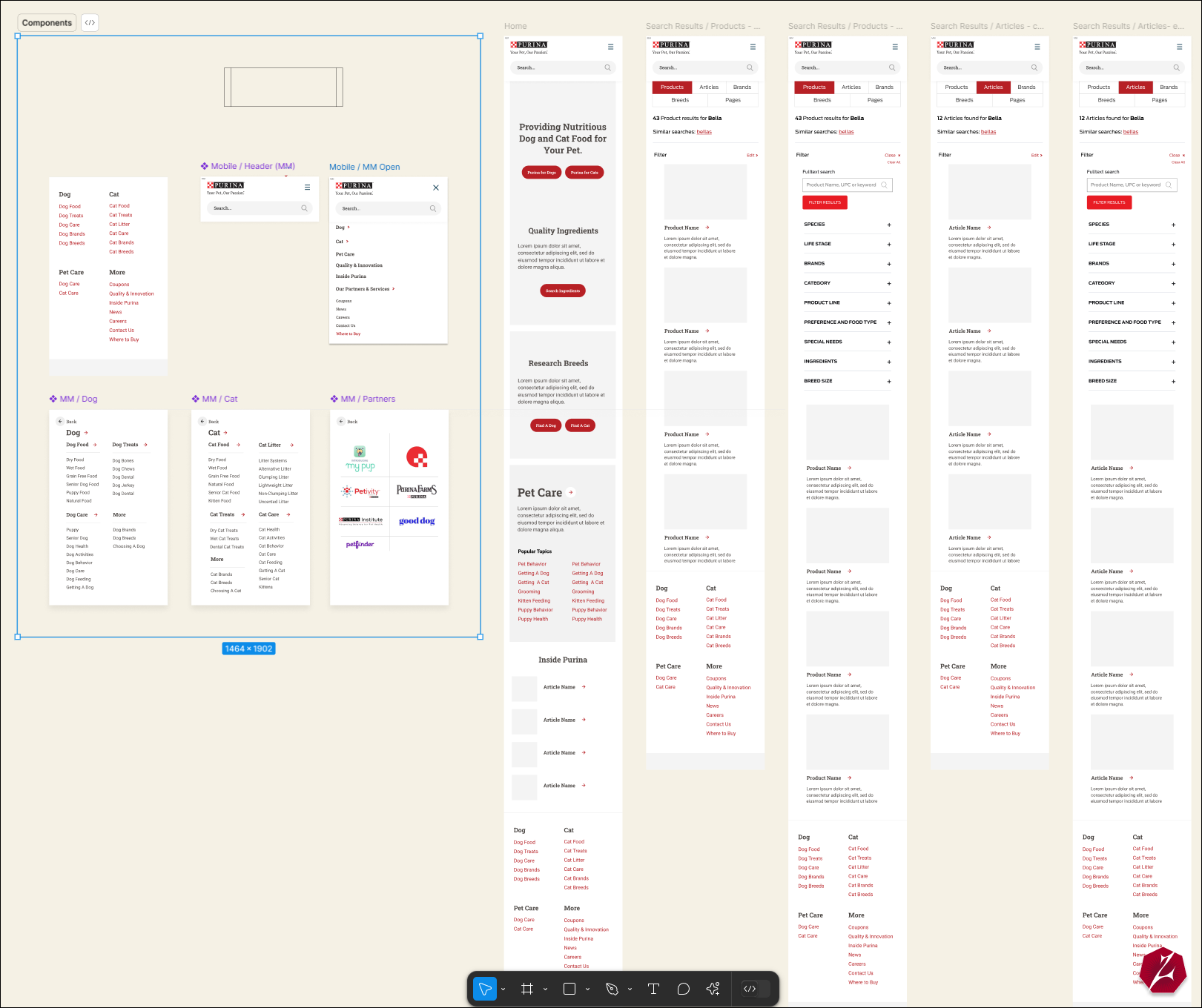Image resolution: width=1202 pixels, height=1008 pixels.
Task: Select the MM / Dog frame label
Action: [73, 399]
